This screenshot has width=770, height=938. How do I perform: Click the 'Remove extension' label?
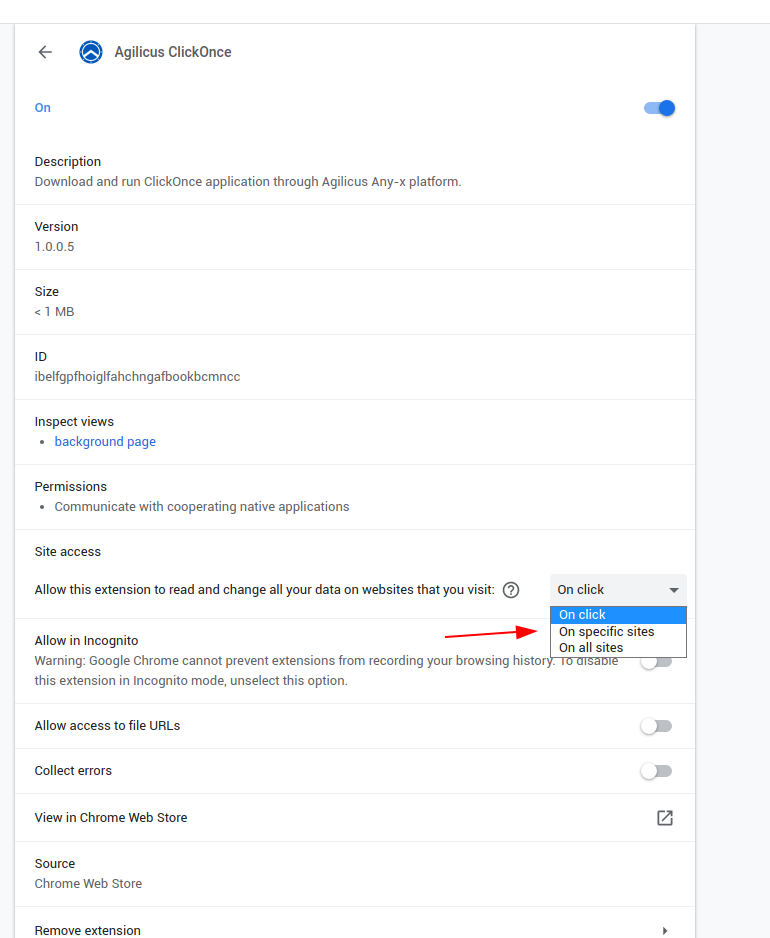(88, 931)
